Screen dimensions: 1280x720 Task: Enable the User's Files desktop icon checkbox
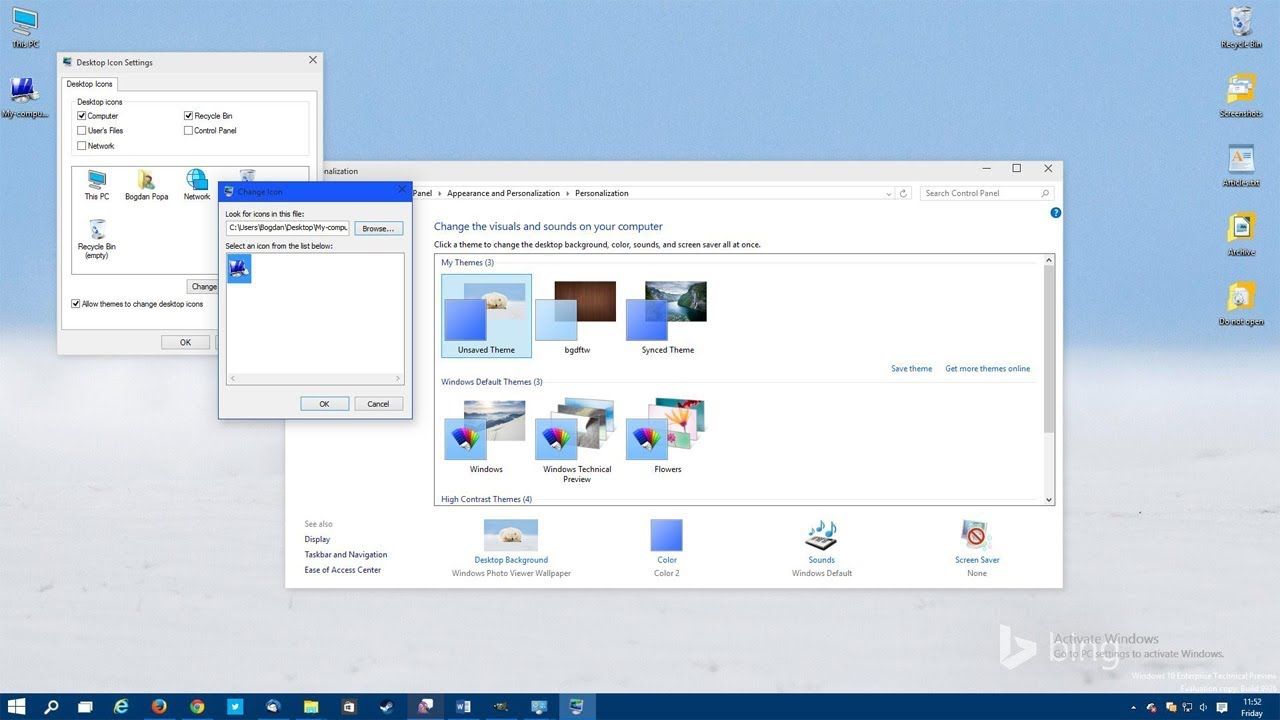pos(81,130)
